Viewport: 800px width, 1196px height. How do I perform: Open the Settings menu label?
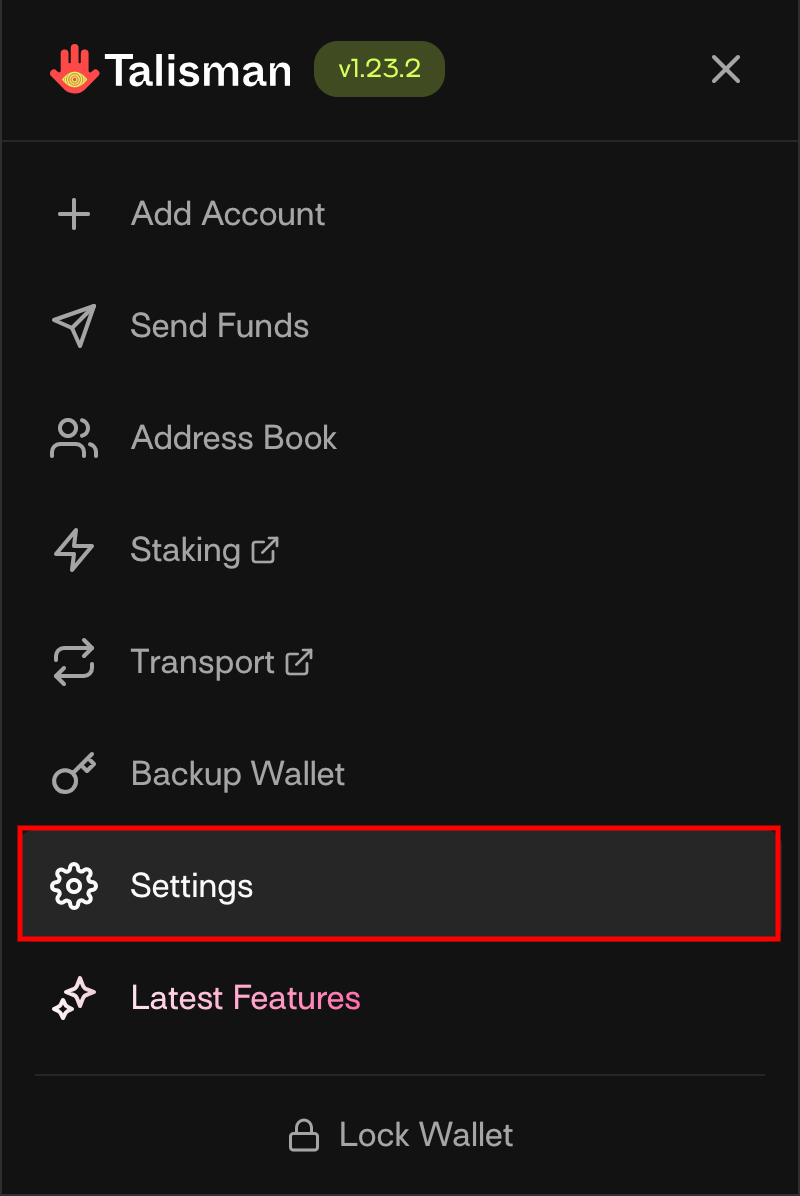tap(192, 886)
